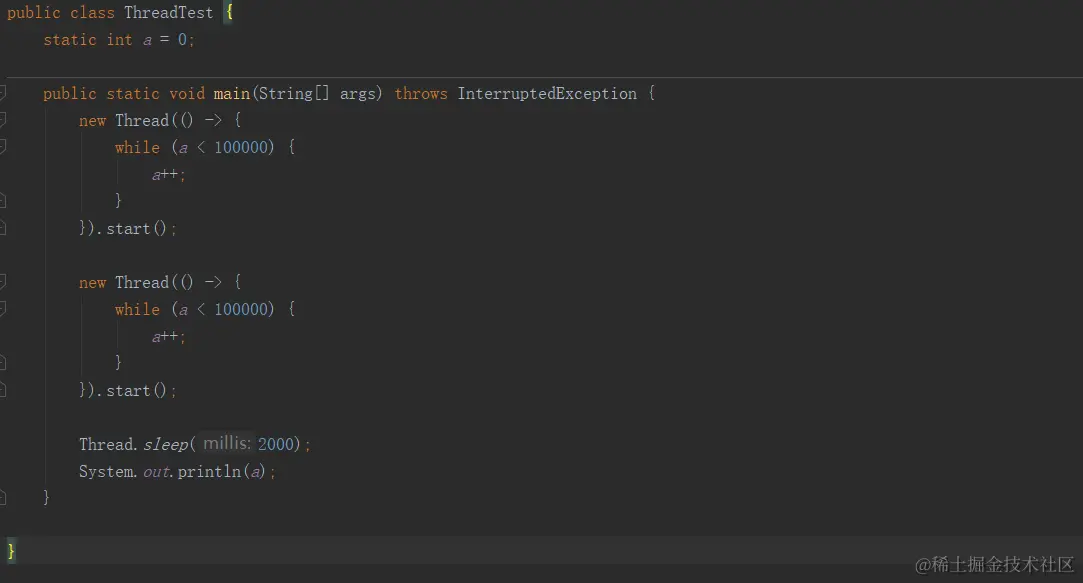Click fold end marker at second start() line
1083x583 pixels.
pos(3,390)
